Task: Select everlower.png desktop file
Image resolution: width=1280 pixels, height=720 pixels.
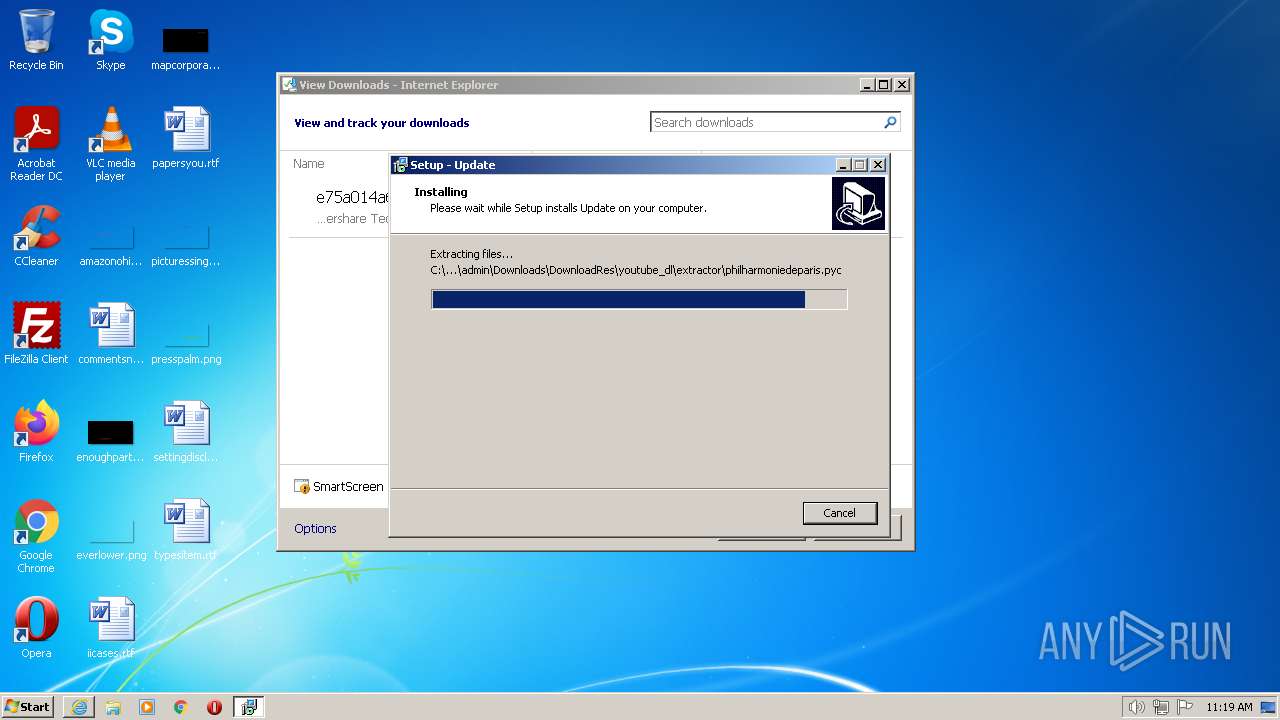Action: click(x=111, y=540)
